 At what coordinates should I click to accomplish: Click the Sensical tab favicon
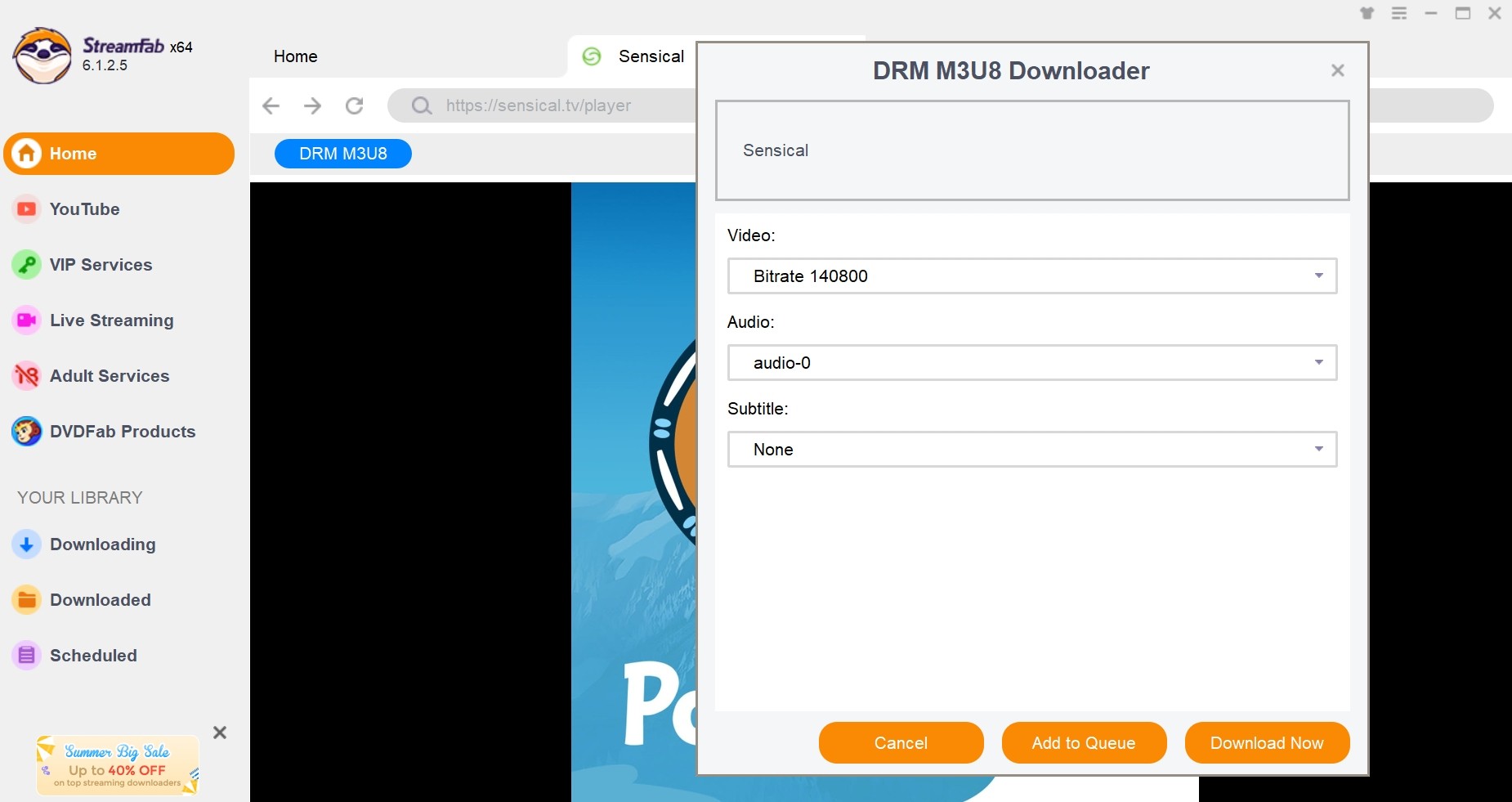coord(592,56)
